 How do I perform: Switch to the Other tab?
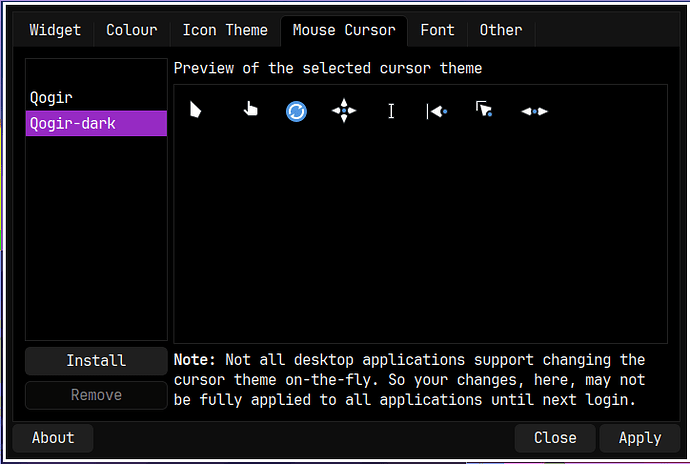(x=501, y=30)
